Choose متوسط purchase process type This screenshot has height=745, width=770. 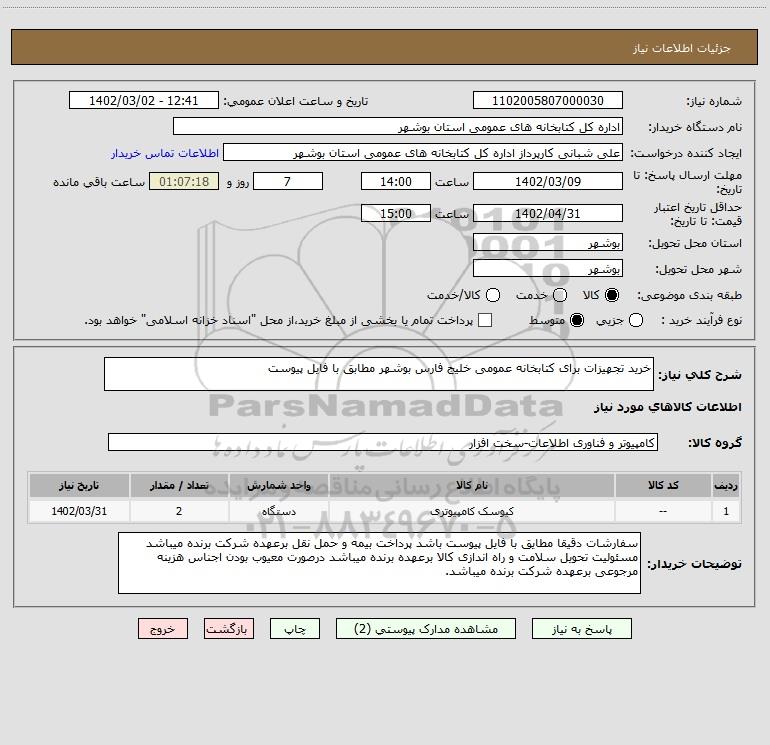click(x=577, y=320)
